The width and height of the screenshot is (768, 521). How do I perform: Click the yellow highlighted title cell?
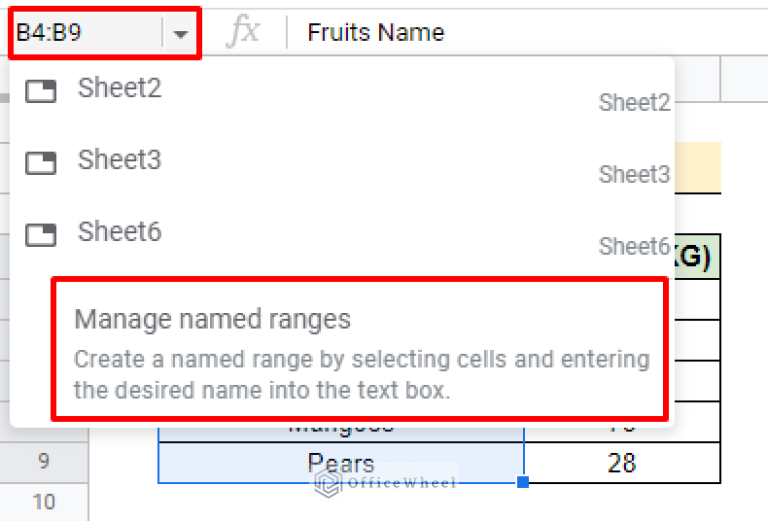[x=698, y=167]
